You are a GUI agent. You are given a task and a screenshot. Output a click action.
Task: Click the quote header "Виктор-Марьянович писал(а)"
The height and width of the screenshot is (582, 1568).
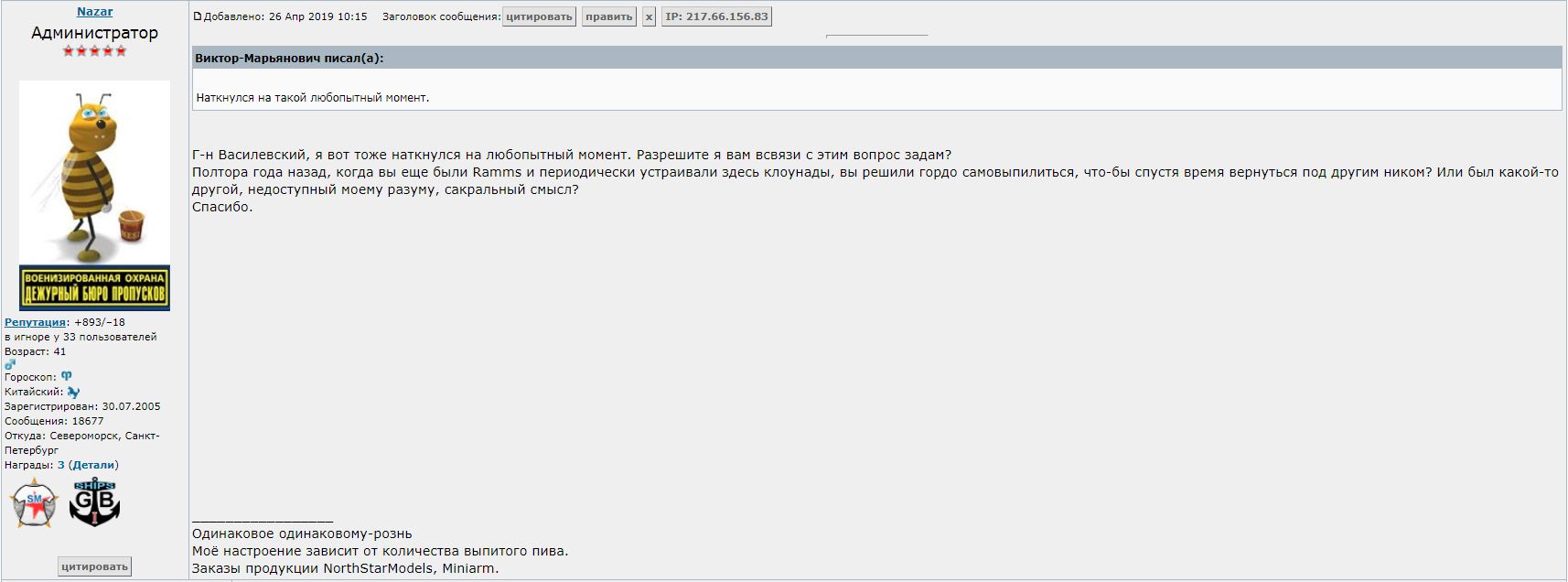tap(289, 59)
